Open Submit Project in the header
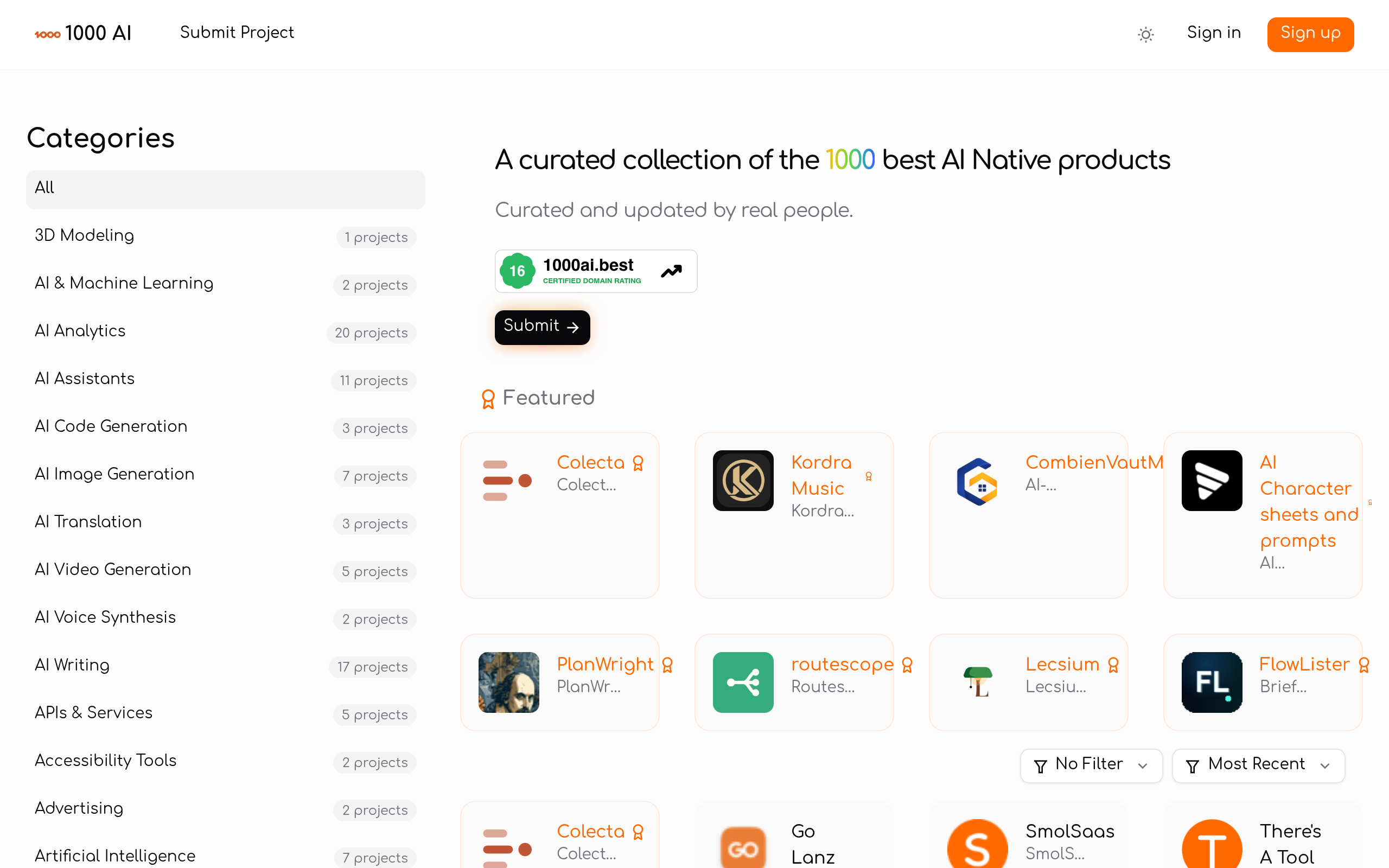Screen dimensions: 1389x868 (x=237, y=33)
